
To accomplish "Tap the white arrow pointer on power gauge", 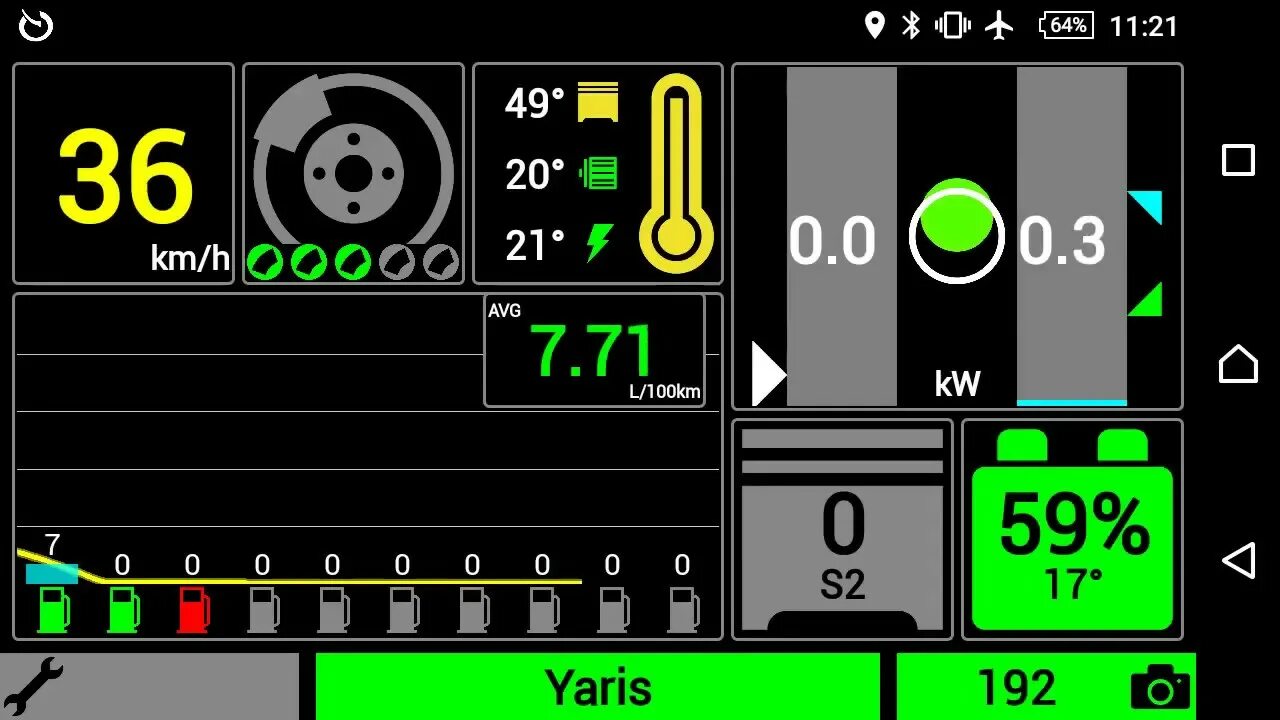I will pyautogui.click(x=769, y=374).
